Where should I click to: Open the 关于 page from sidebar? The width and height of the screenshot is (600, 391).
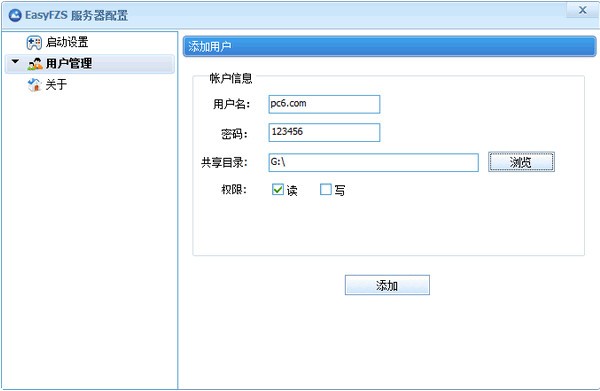[x=56, y=85]
